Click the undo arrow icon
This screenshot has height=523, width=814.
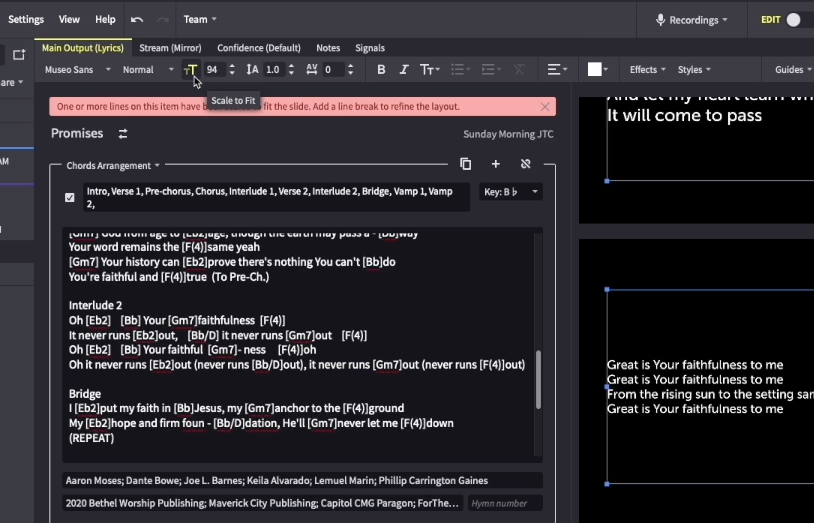137,20
